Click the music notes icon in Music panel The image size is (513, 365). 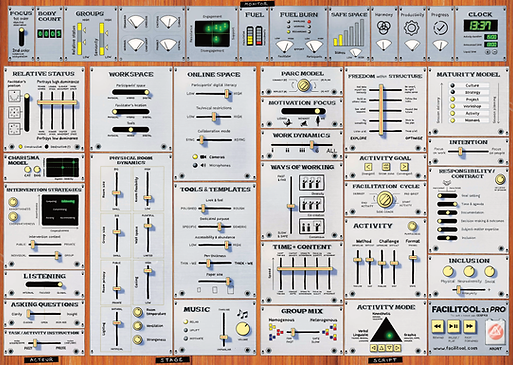click(242, 314)
